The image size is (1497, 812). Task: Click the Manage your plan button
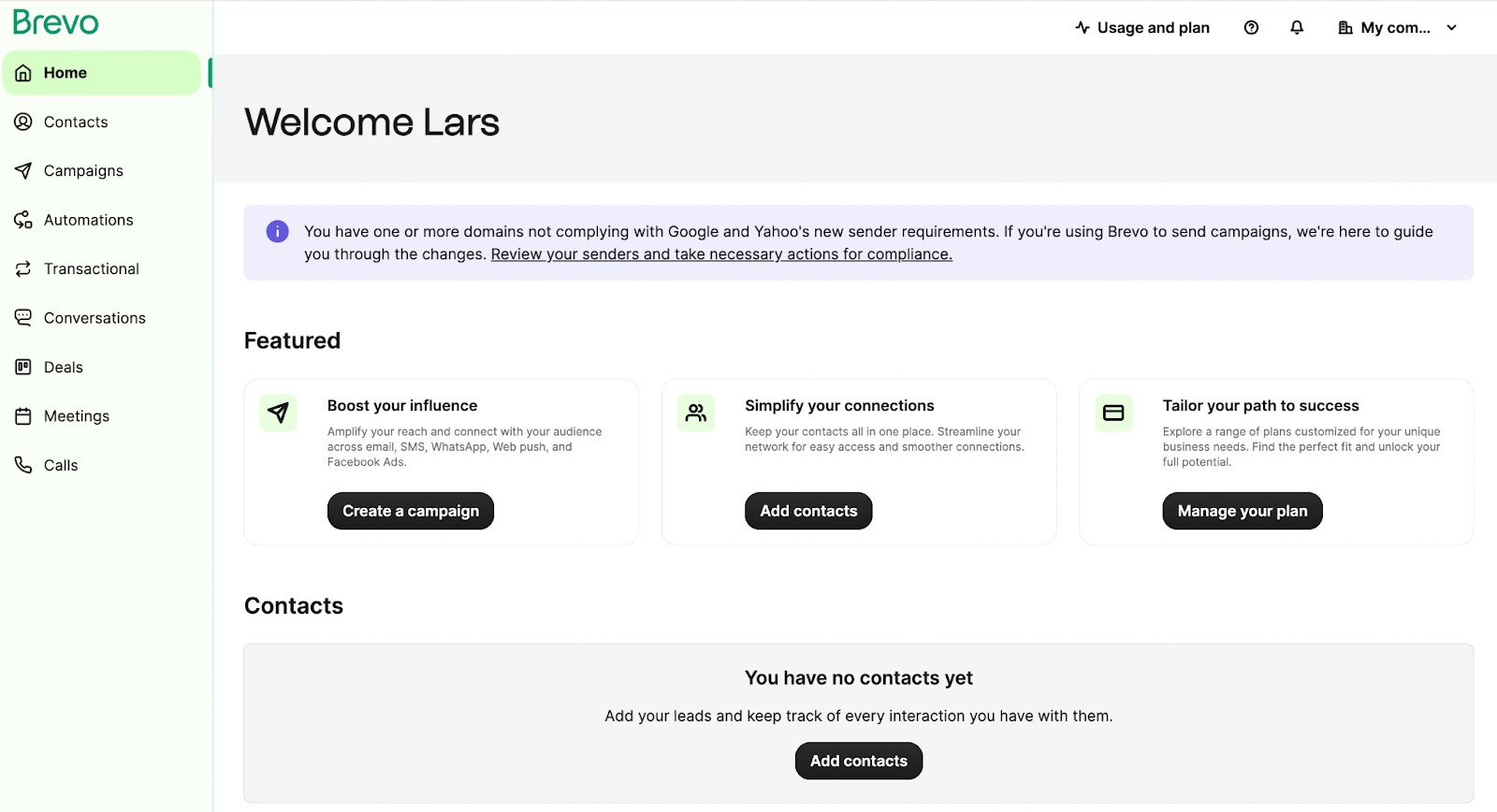pos(1243,511)
